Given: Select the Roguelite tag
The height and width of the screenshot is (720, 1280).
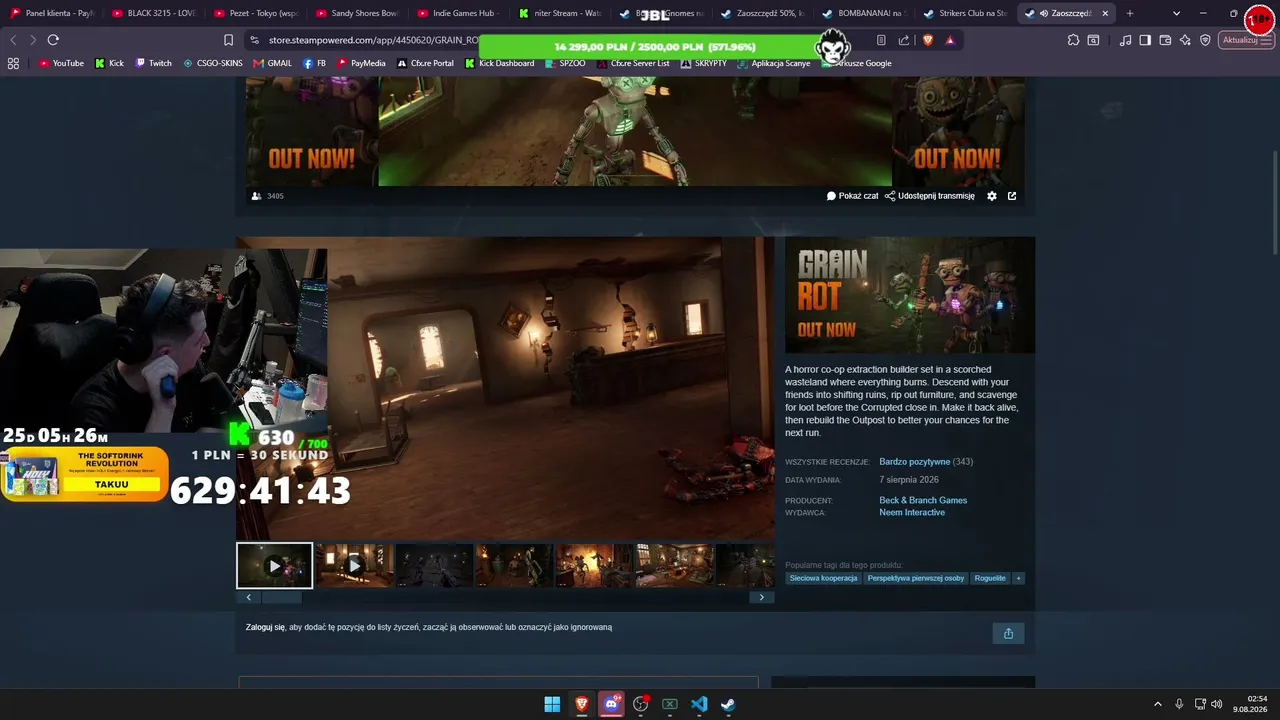Looking at the screenshot, I should click(x=990, y=578).
